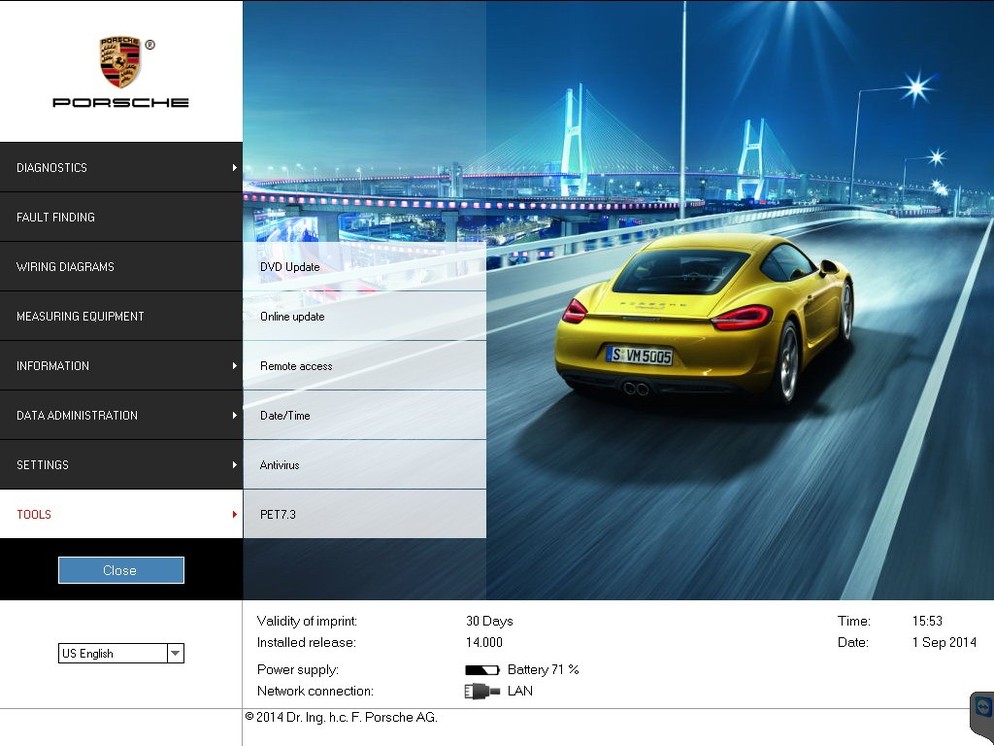Click the Porsche crest logo
The height and width of the screenshot is (746, 994).
tap(120, 62)
